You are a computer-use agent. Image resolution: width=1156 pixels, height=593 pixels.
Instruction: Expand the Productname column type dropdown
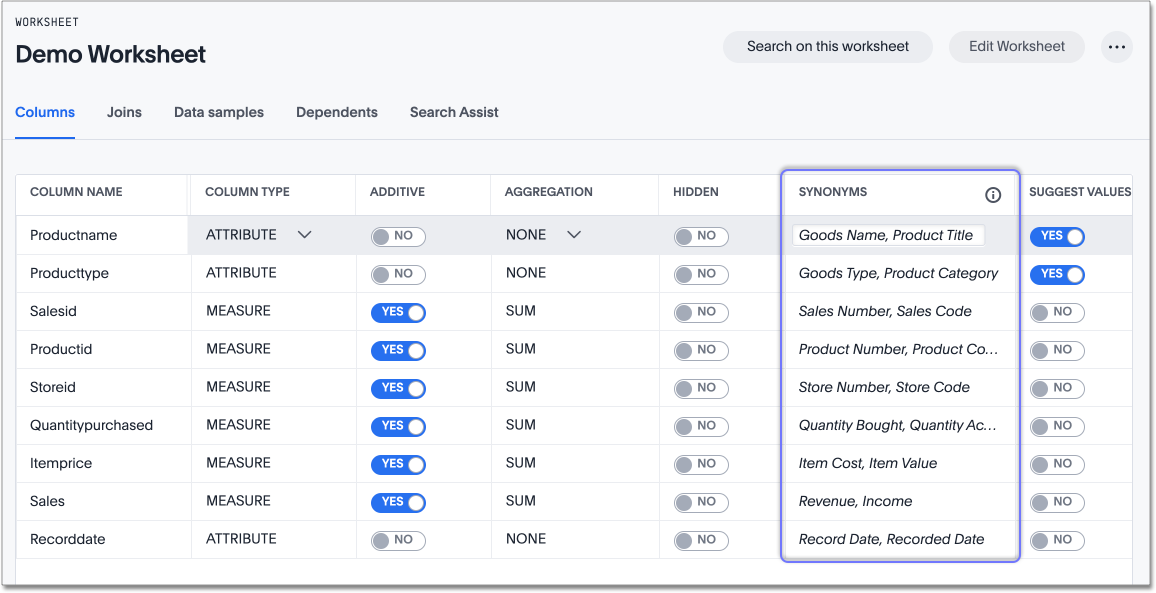coord(304,235)
